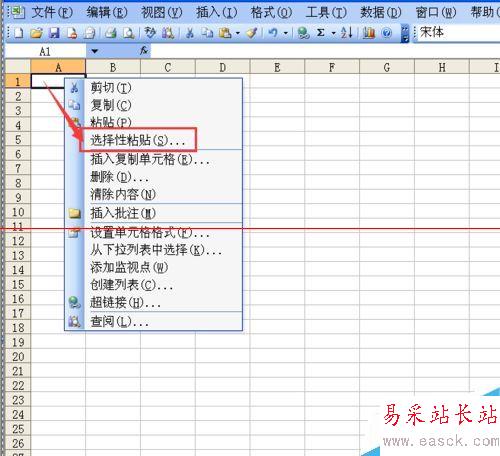Open the 数据(D) menu
This screenshot has width=500, height=456.
pyautogui.click(x=381, y=12)
